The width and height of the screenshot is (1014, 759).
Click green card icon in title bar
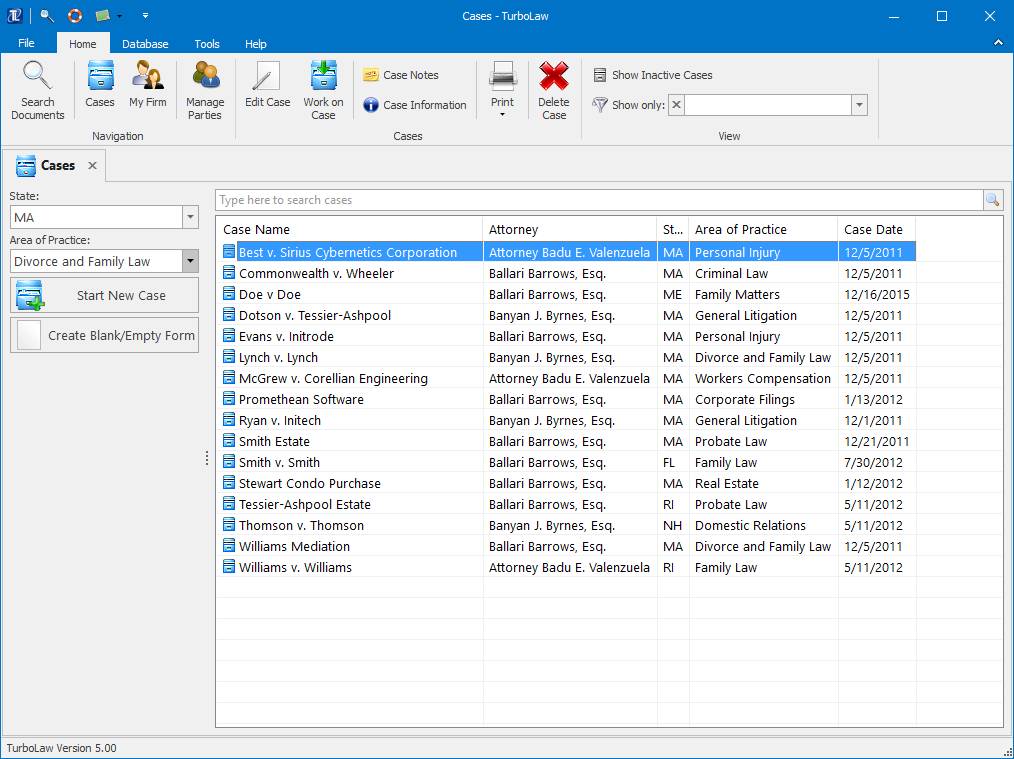tap(103, 16)
